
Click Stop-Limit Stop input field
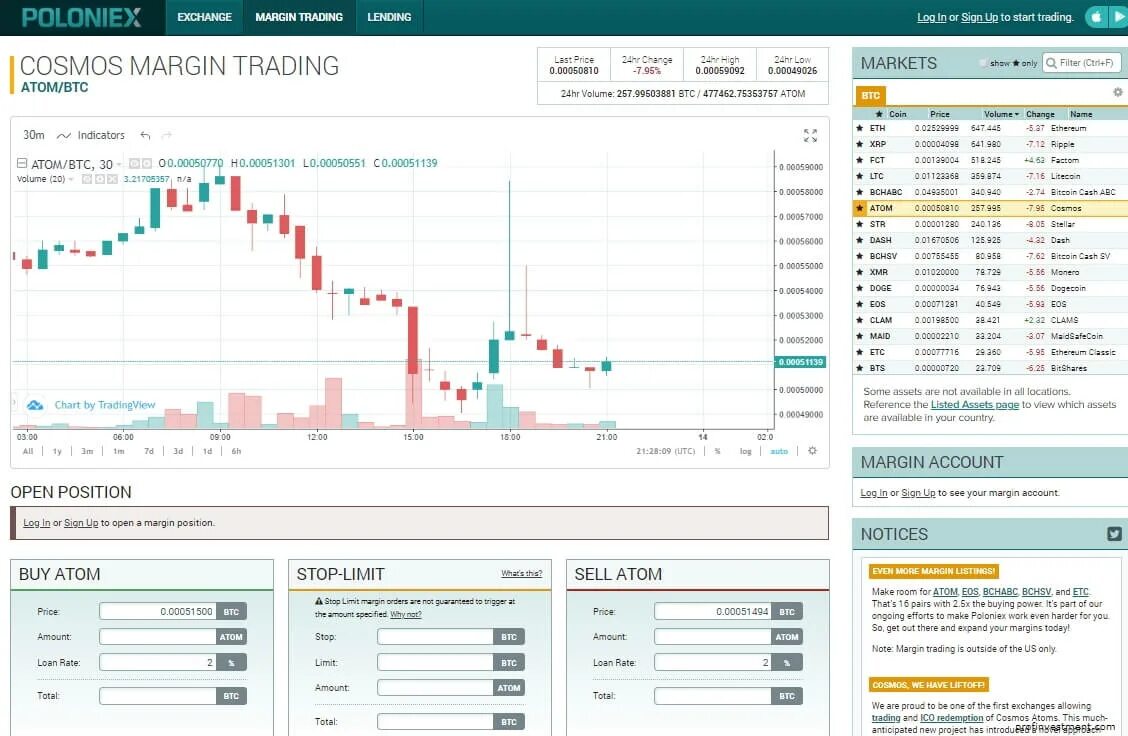pos(436,637)
